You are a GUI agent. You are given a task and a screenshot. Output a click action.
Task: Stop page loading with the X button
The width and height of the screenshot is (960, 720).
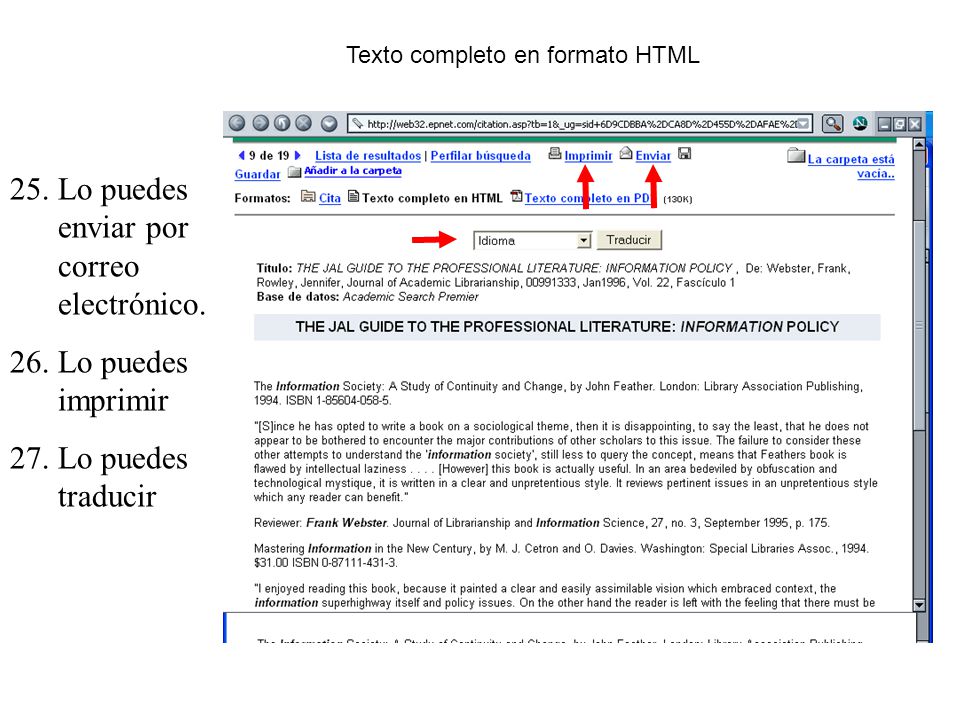(304, 124)
